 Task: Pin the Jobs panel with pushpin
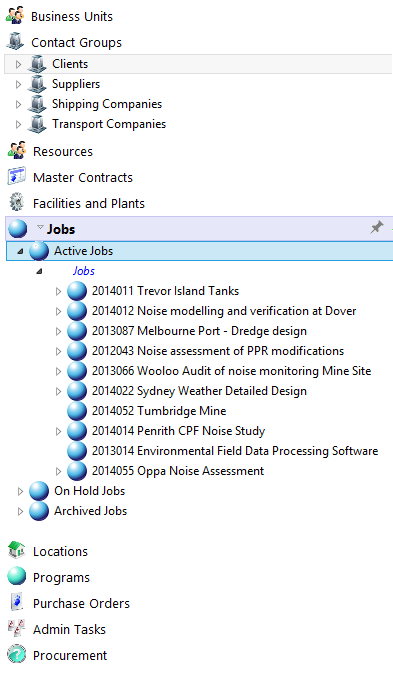pos(377,227)
